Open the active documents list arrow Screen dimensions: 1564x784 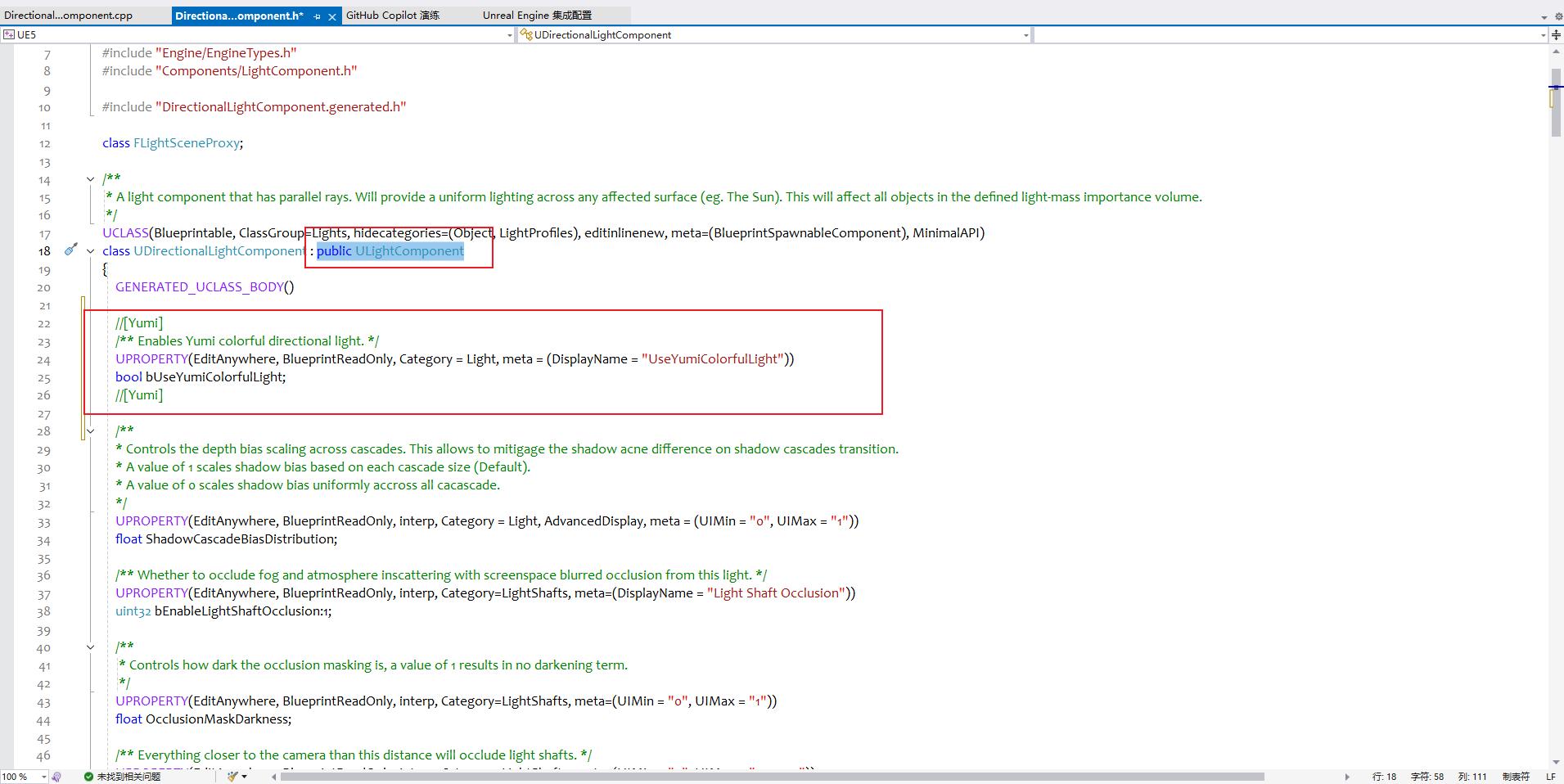1544,16
